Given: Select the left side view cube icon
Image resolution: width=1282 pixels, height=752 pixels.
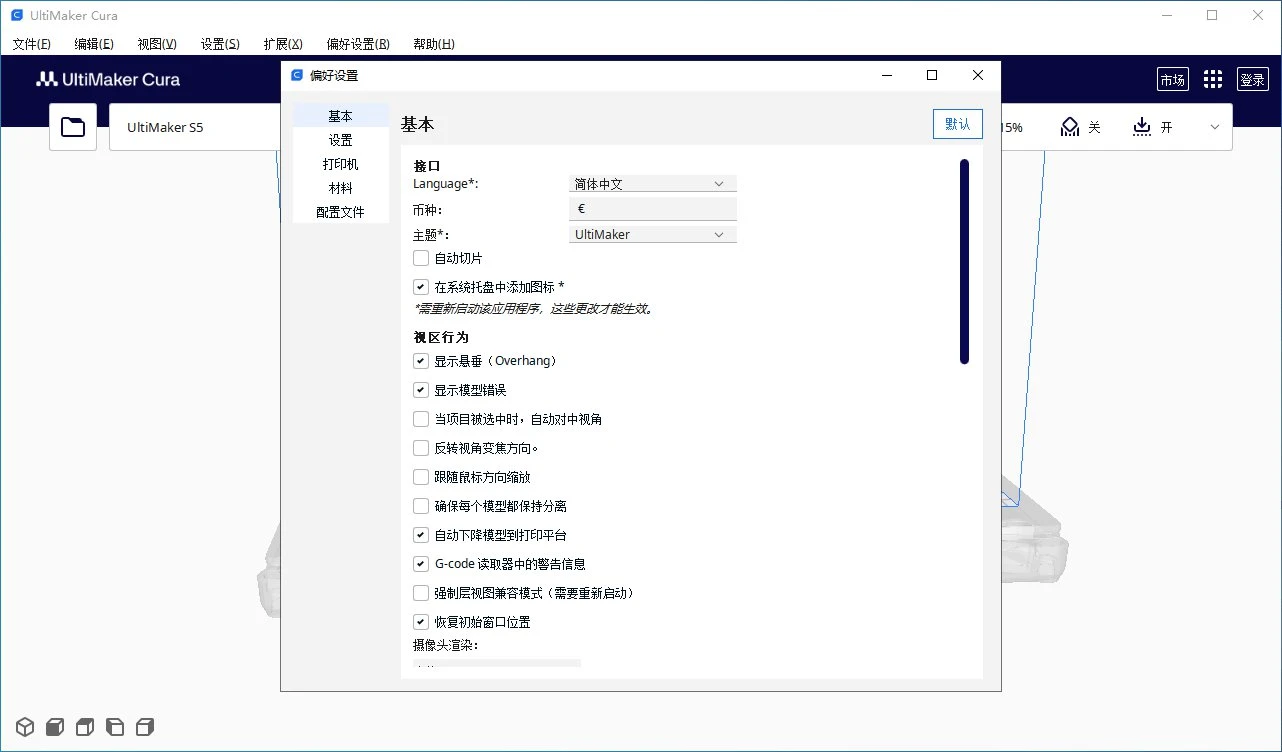Looking at the screenshot, I should click(x=115, y=726).
